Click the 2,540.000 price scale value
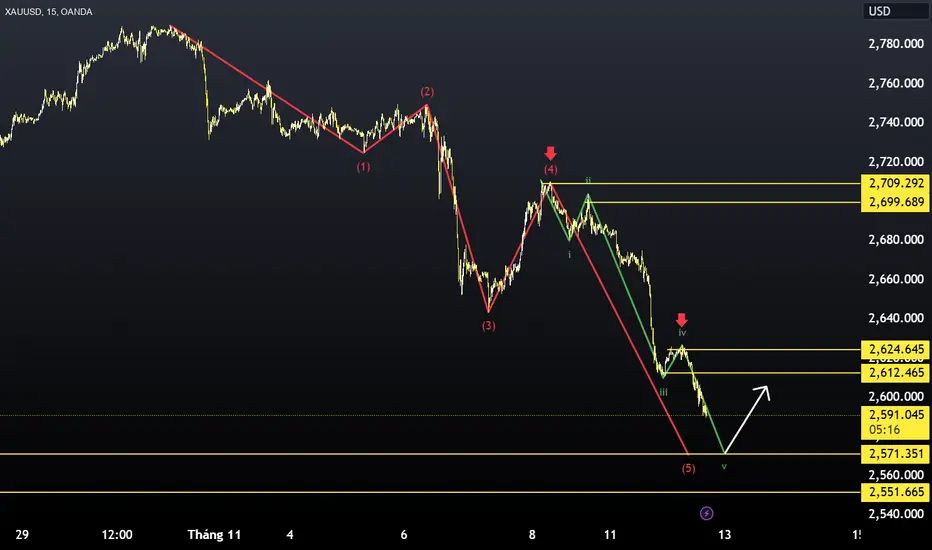Image resolution: width=932 pixels, height=550 pixels. [896, 514]
